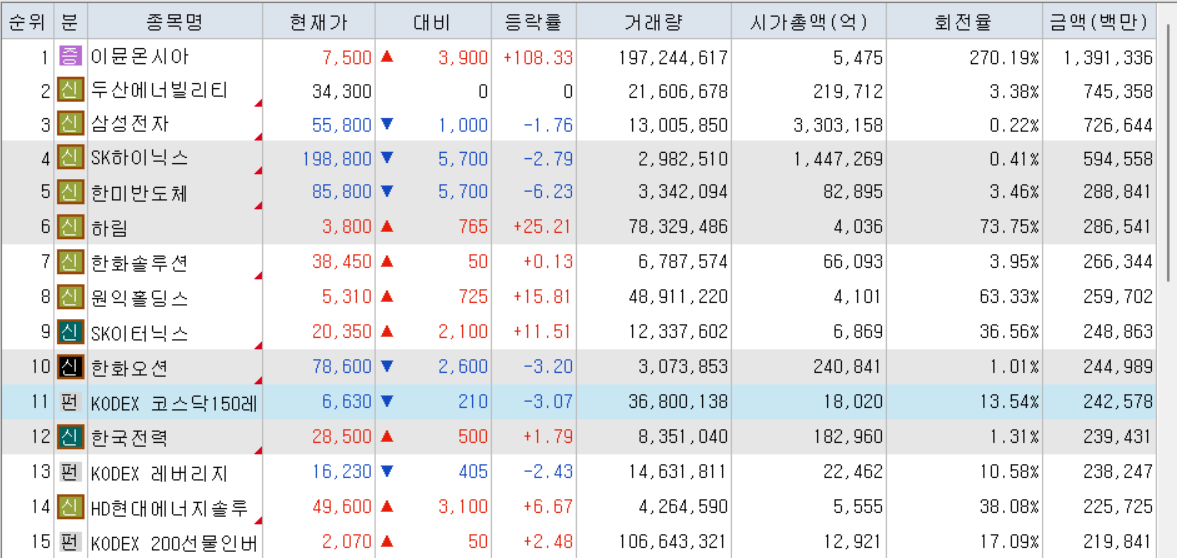Viewport: 1177px width, 558px height.
Task: Click the teal 신 badge beside SK이터닉스
Action: tap(69, 331)
